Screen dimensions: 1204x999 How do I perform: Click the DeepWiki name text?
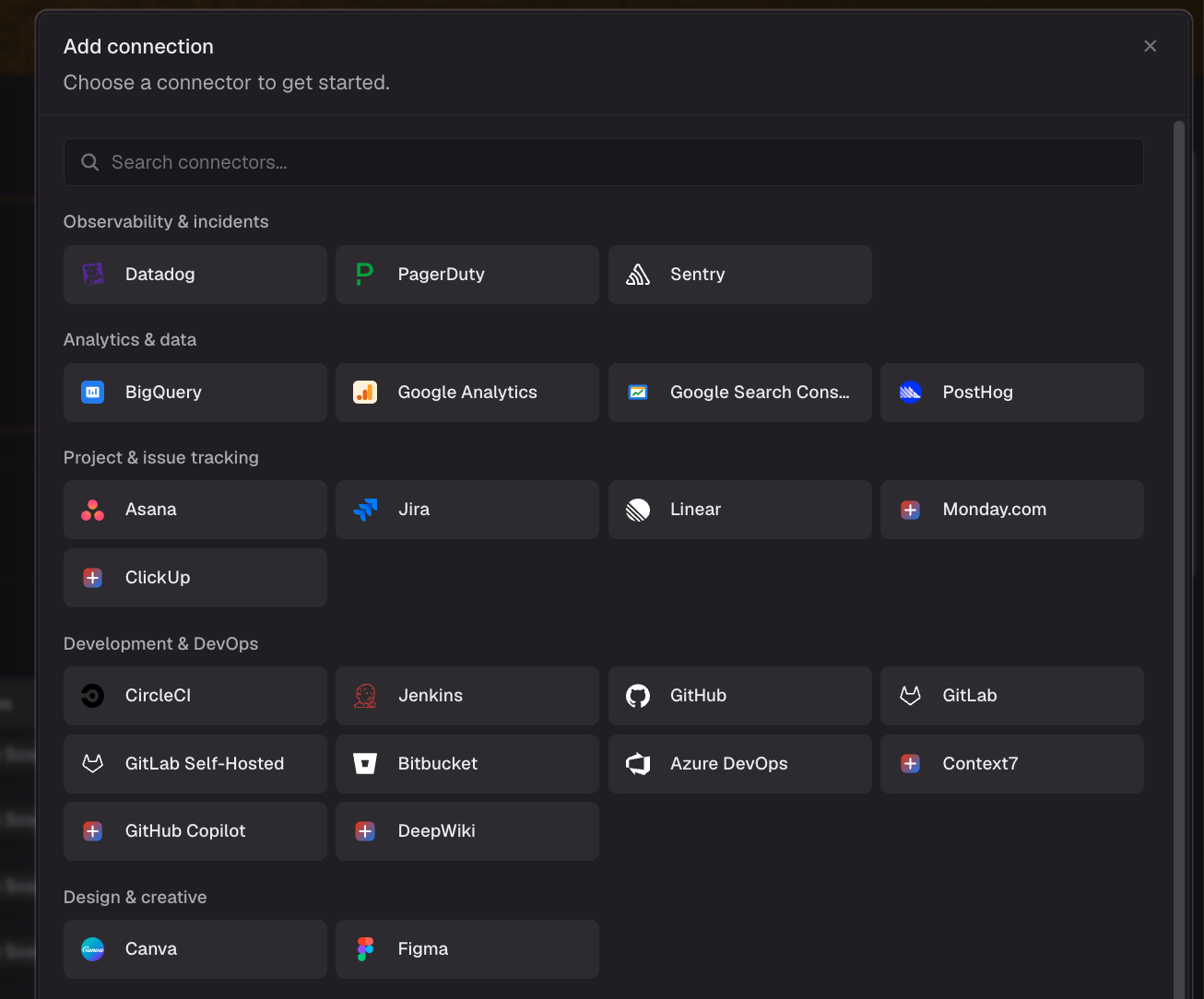click(437, 831)
